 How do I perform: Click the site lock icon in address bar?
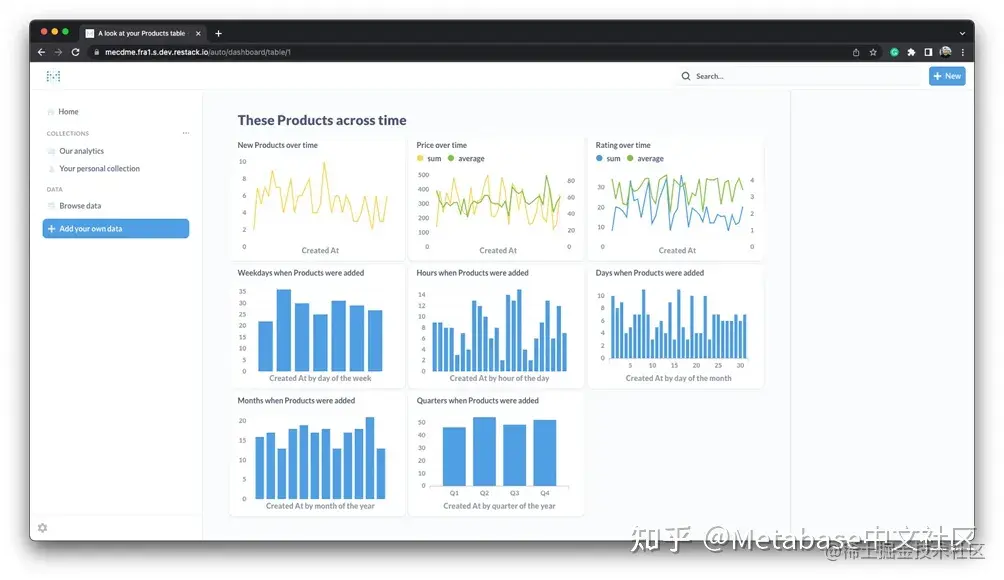97,52
